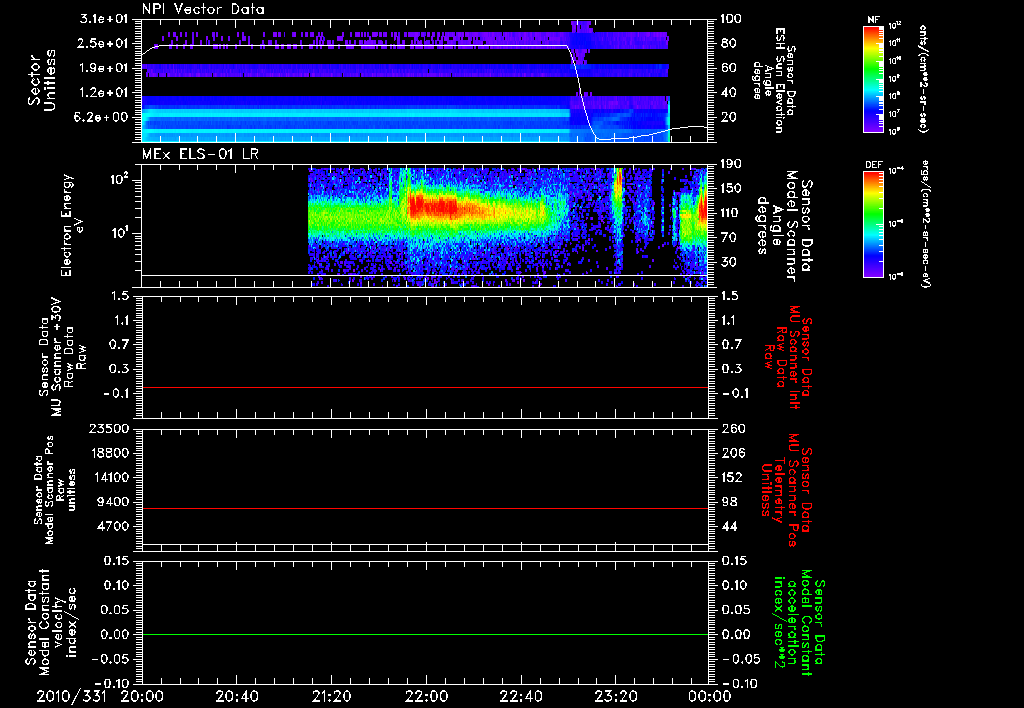The height and width of the screenshot is (708, 1024).
Task: Click the "9400" scanner position tick label
Action: click(x=112, y=502)
